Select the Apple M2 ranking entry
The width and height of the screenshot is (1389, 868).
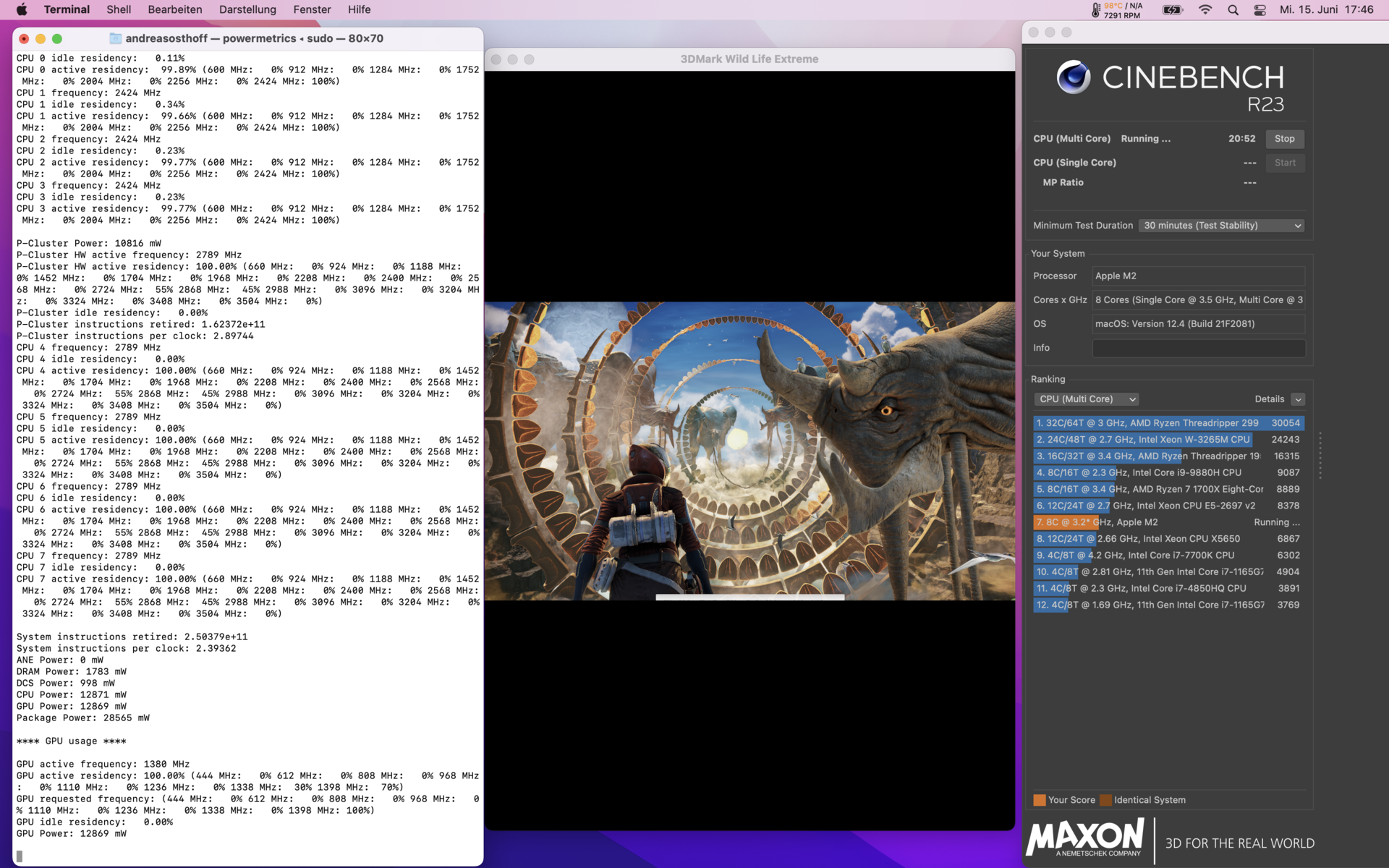(x=1168, y=522)
